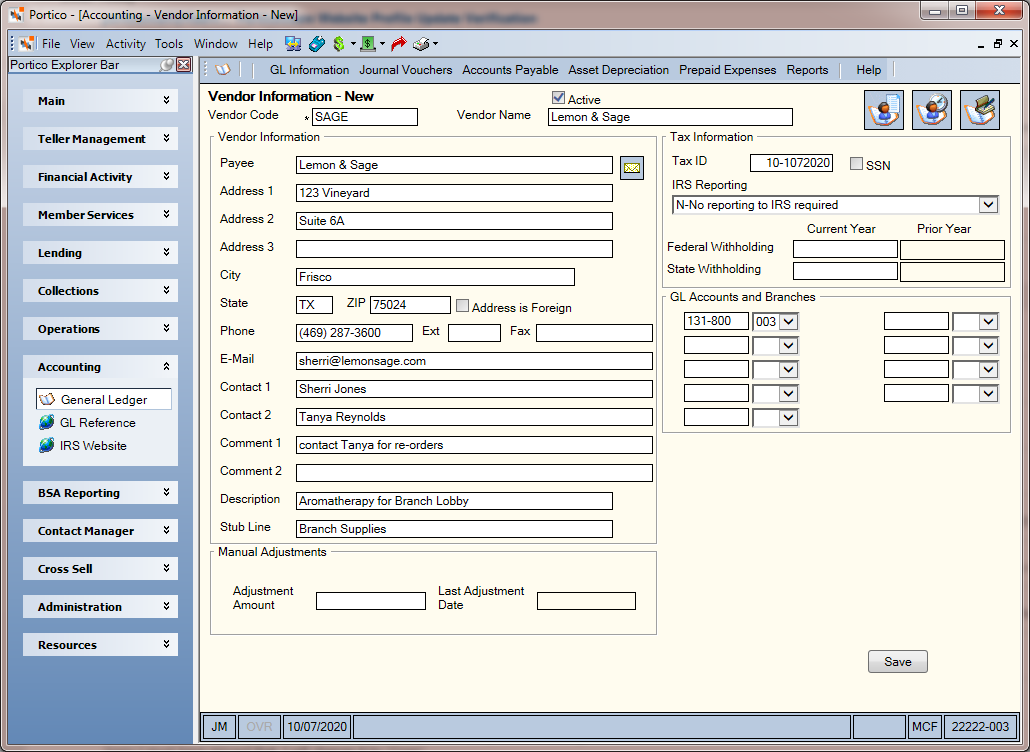Click the Comment 2 input field

(x=474, y=473)
